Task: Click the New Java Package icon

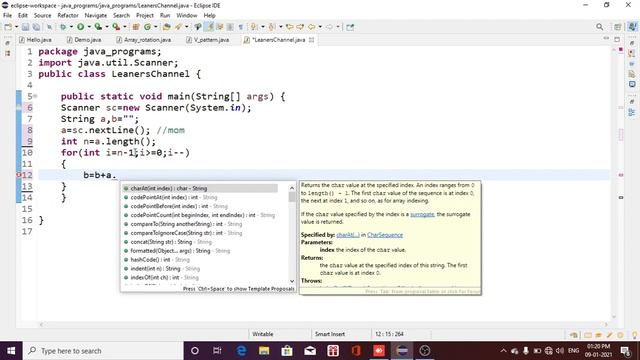Action: pos(136,27)
